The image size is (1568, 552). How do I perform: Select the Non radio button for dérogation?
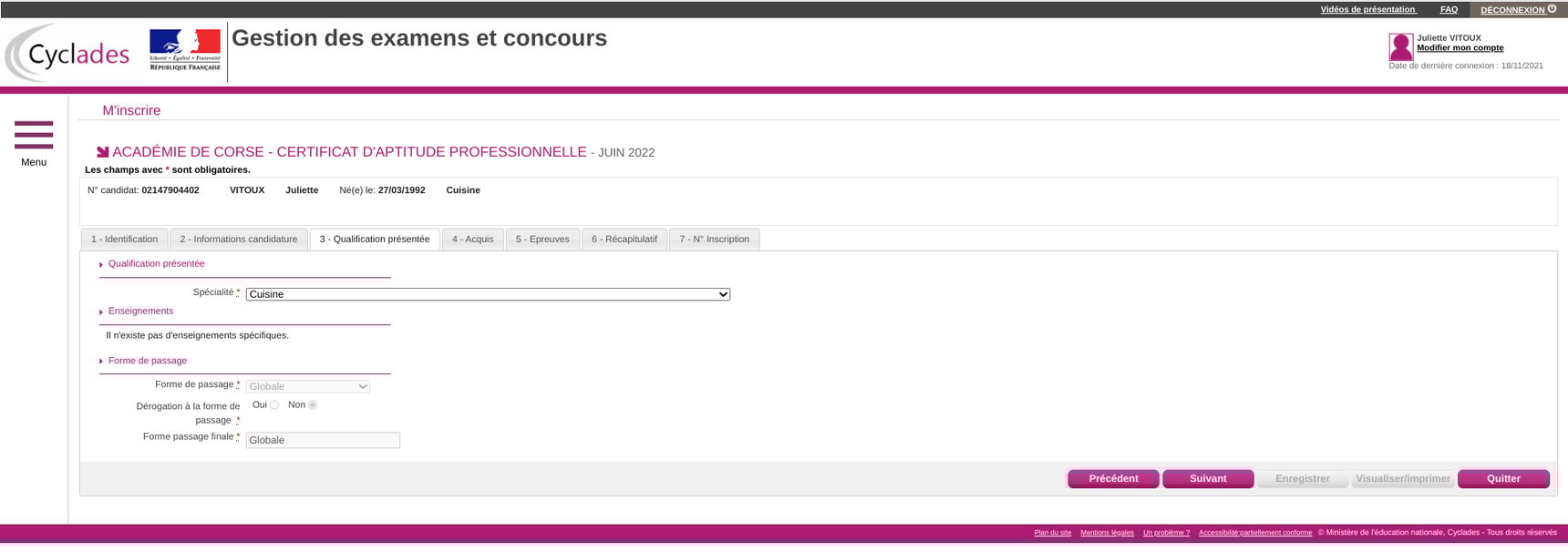tap(313, 405)
